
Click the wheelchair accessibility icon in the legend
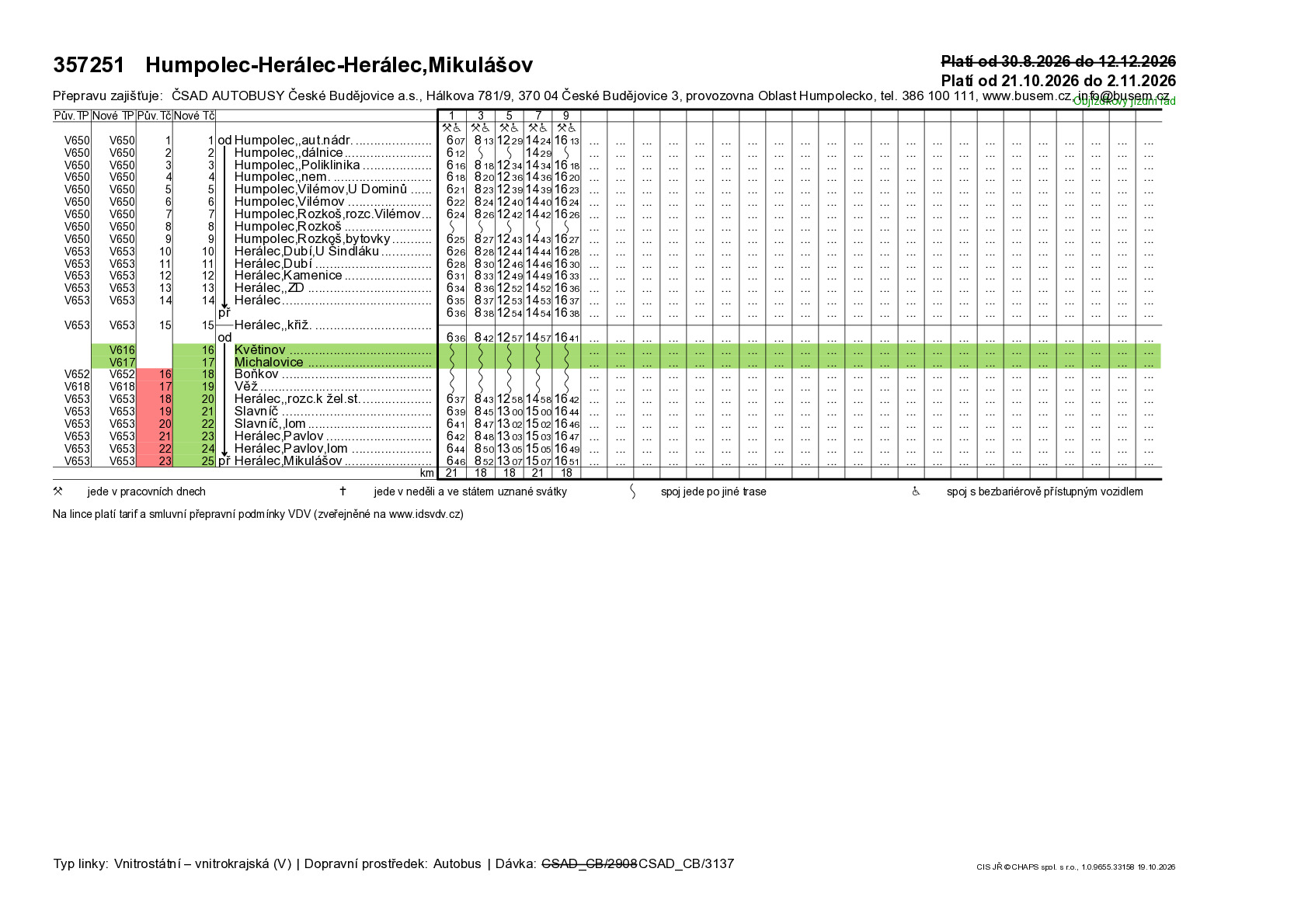click(916, 492)
